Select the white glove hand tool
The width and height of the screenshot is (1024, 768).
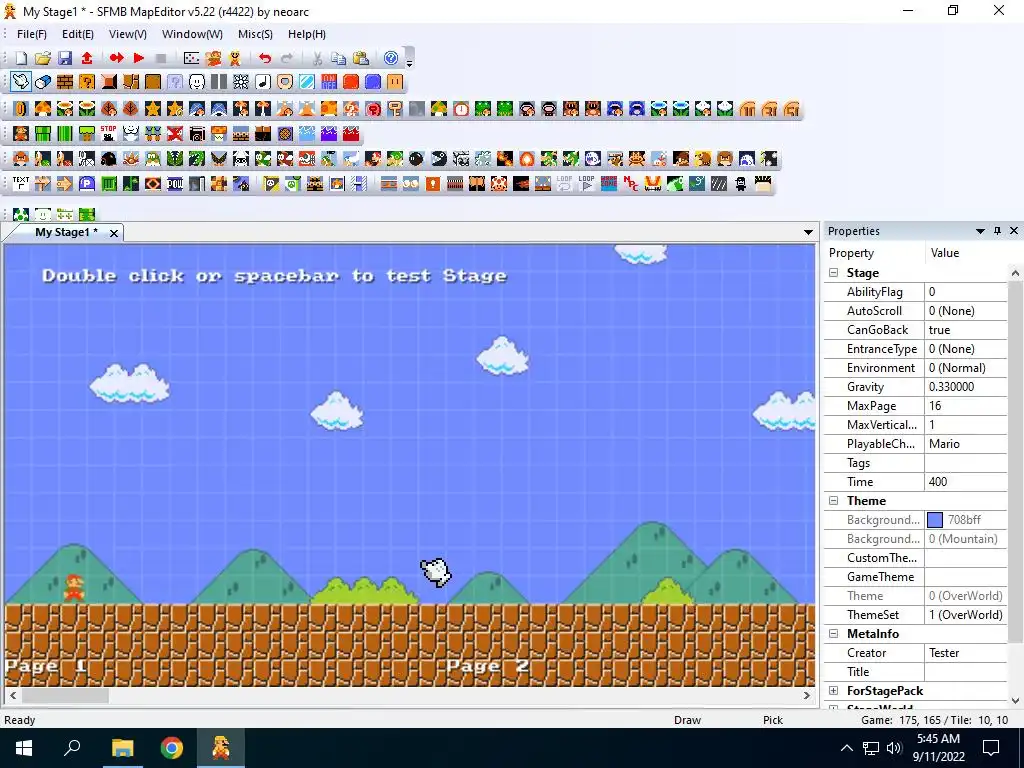pos(21,82)
